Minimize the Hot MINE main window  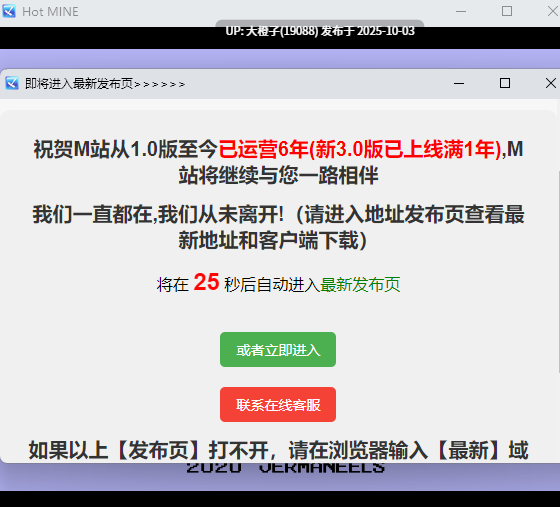(x=461, y=11)
